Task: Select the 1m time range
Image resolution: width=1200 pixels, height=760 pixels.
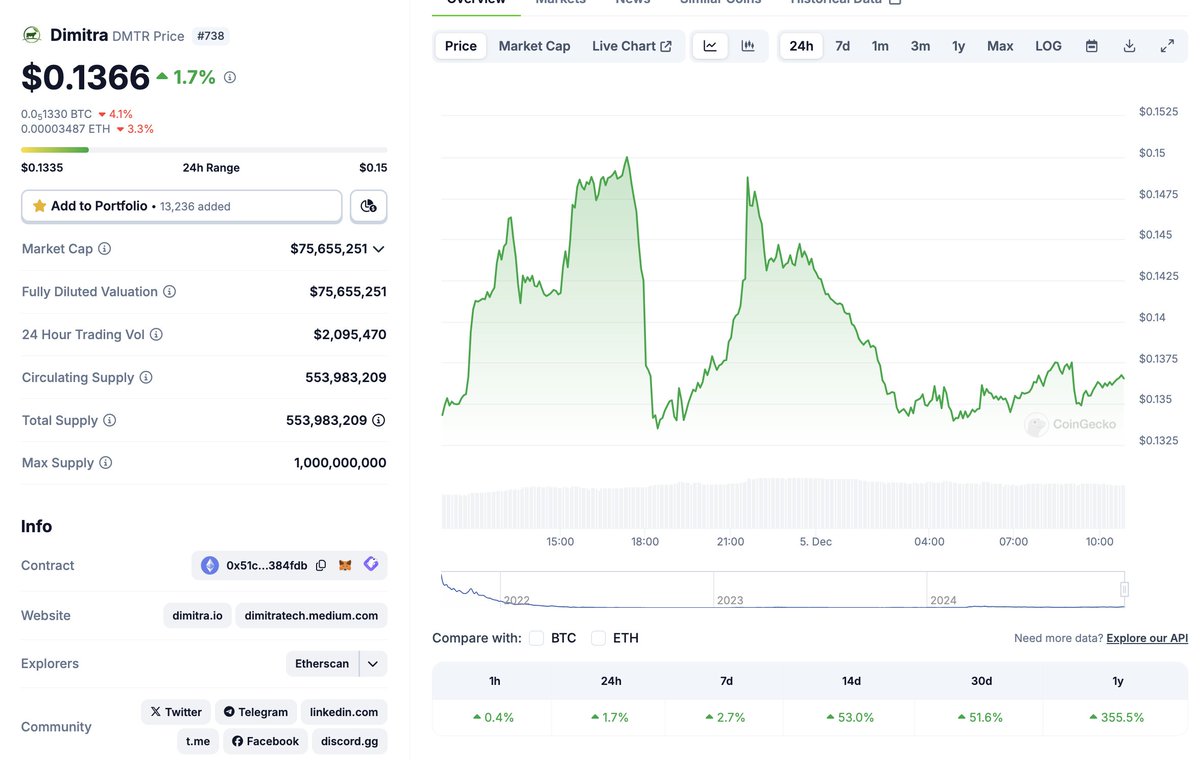Action: 880,46
